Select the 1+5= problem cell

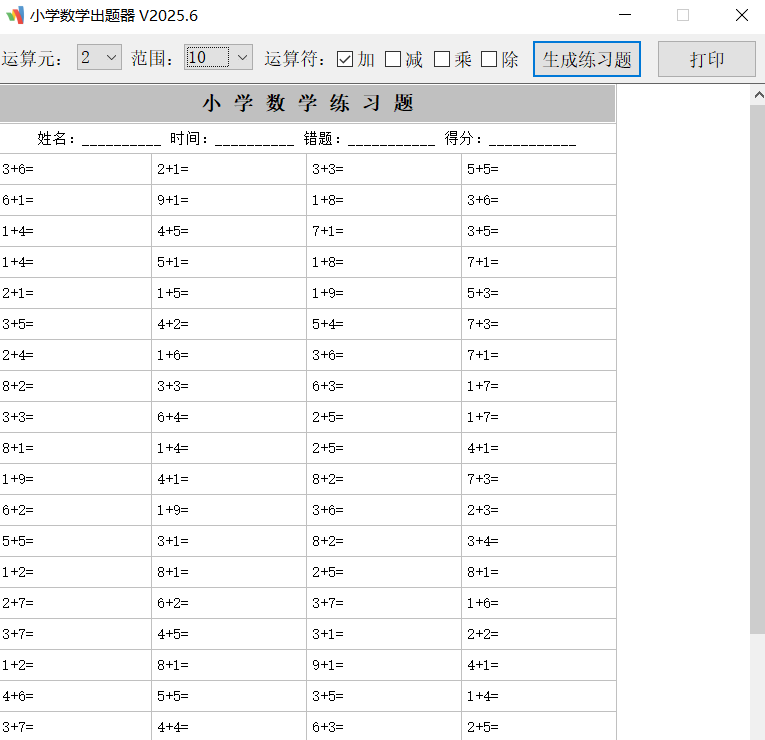[x=229, y=293]
